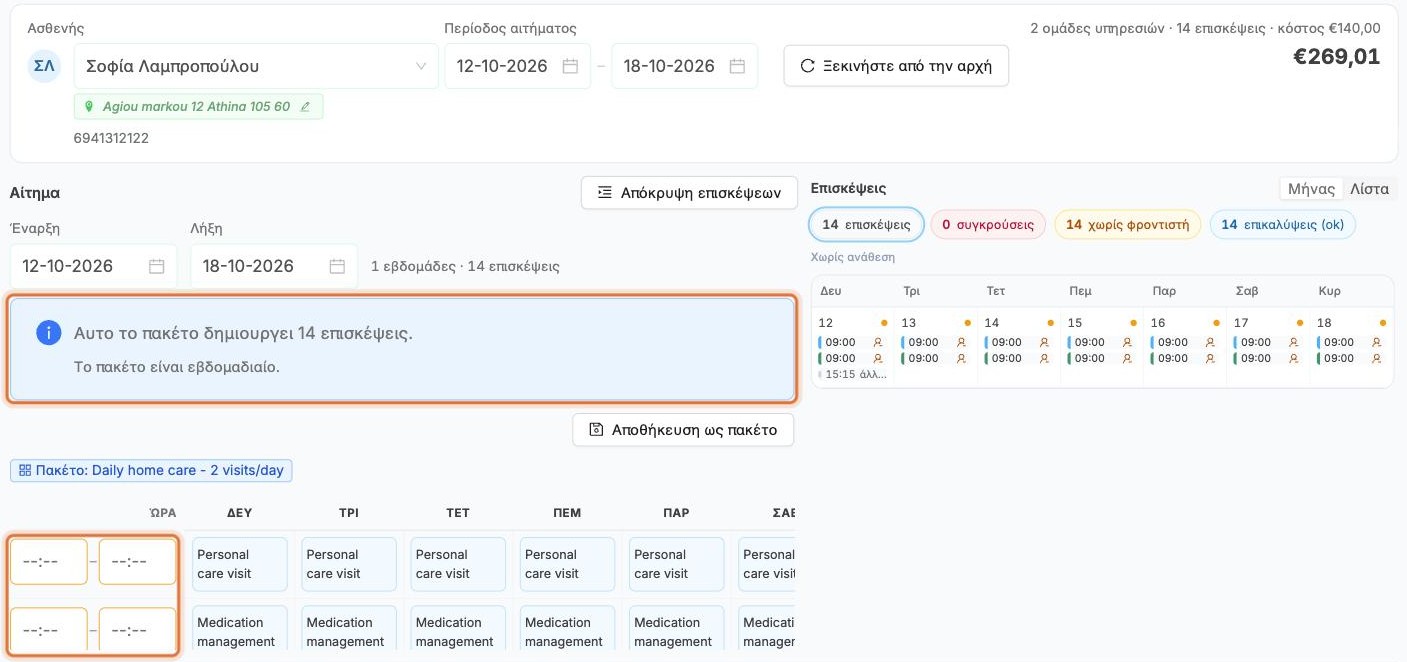
Task: Open the calendar icon of the 12-10-2026 request period field
Action: tap(570, 66)
